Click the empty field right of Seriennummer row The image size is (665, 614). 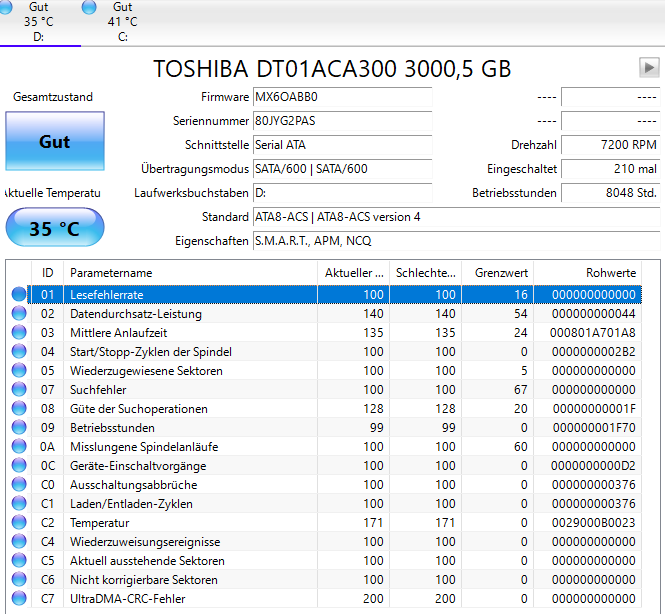pos(611,121)
